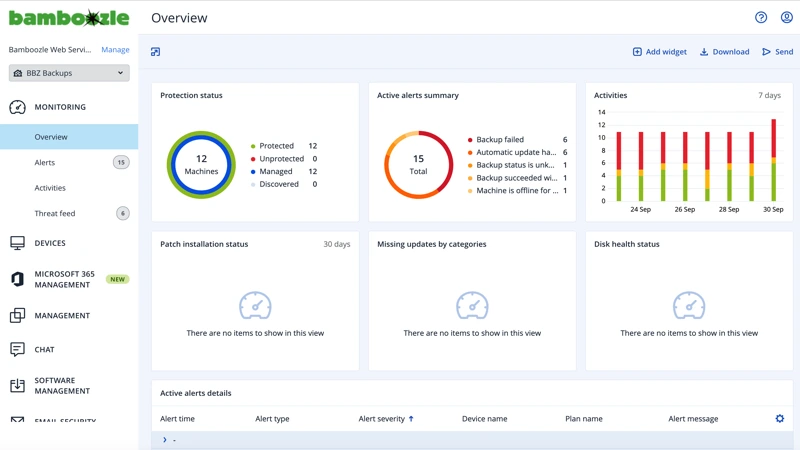The image size is (800, 450).
Task: Click the Add widget button
Action: point(659,52)
